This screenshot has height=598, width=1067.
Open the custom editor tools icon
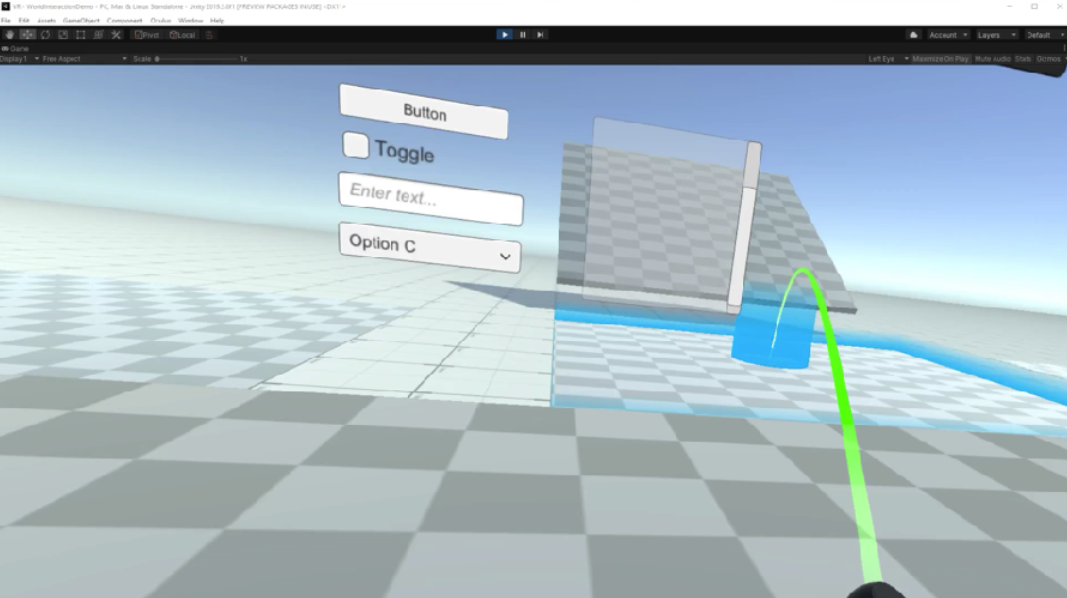click(x=116, y=35)
